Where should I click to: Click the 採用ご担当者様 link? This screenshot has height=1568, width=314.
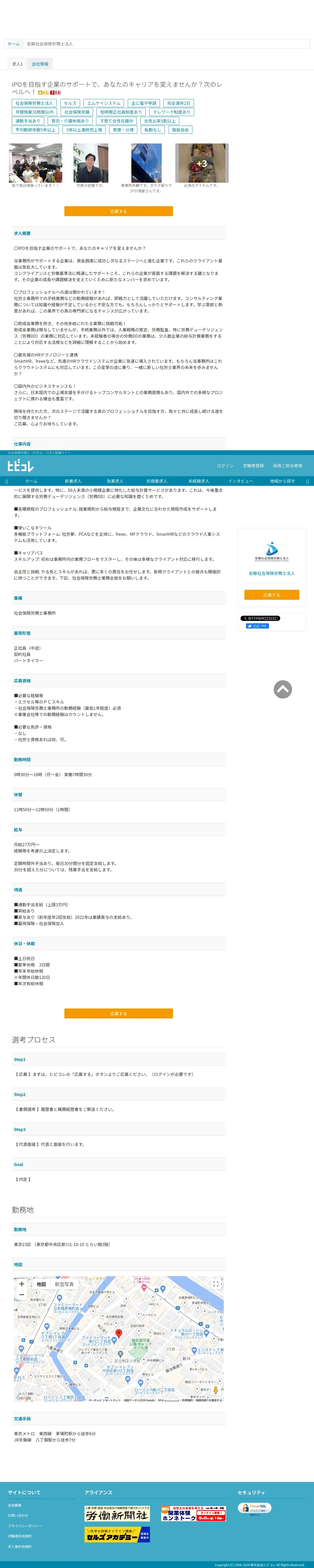click(x=288, y=466)
